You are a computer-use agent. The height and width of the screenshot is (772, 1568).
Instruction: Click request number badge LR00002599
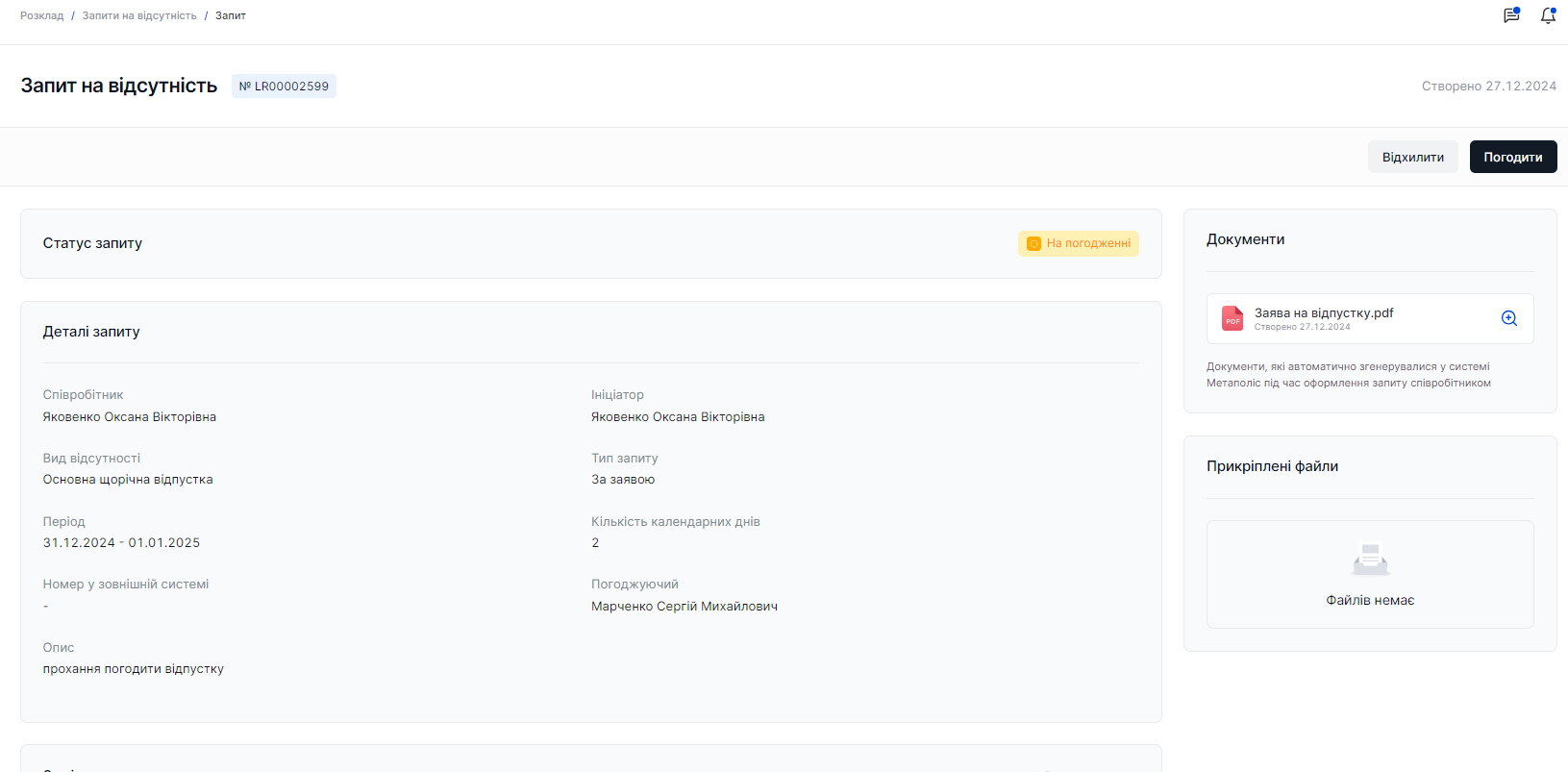(x=284, y=86)
